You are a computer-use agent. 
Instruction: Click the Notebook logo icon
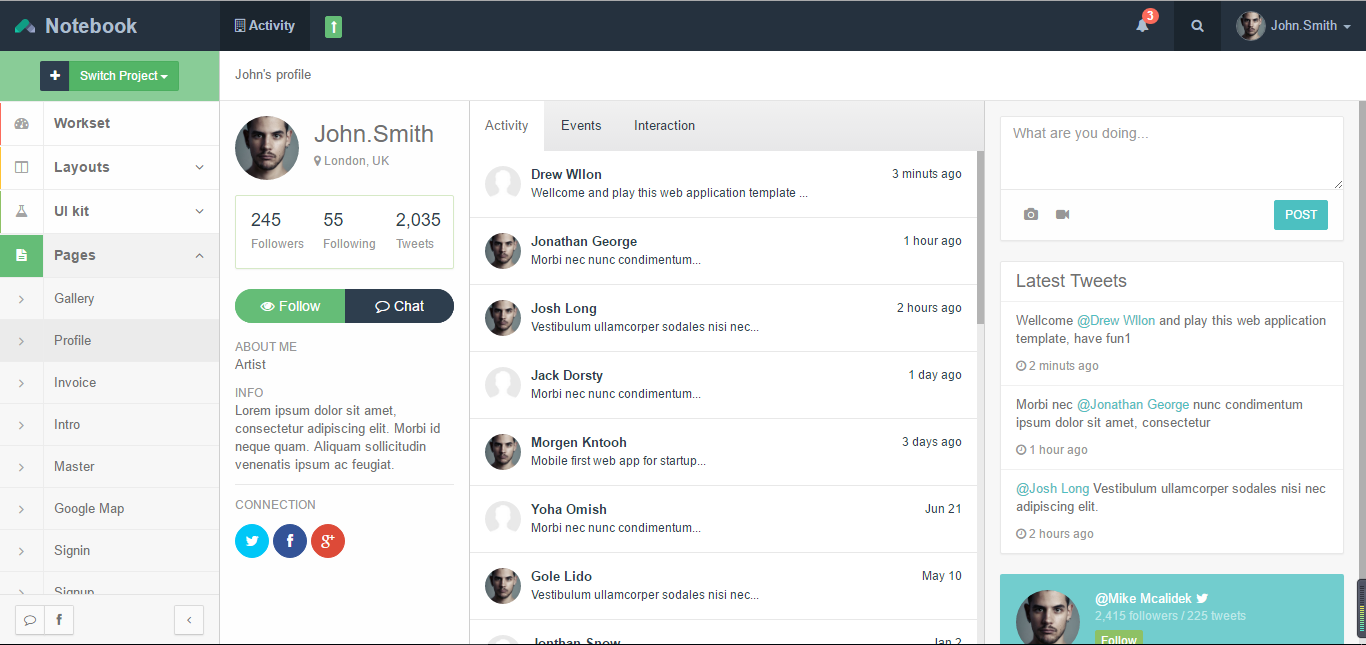point(25,26)
